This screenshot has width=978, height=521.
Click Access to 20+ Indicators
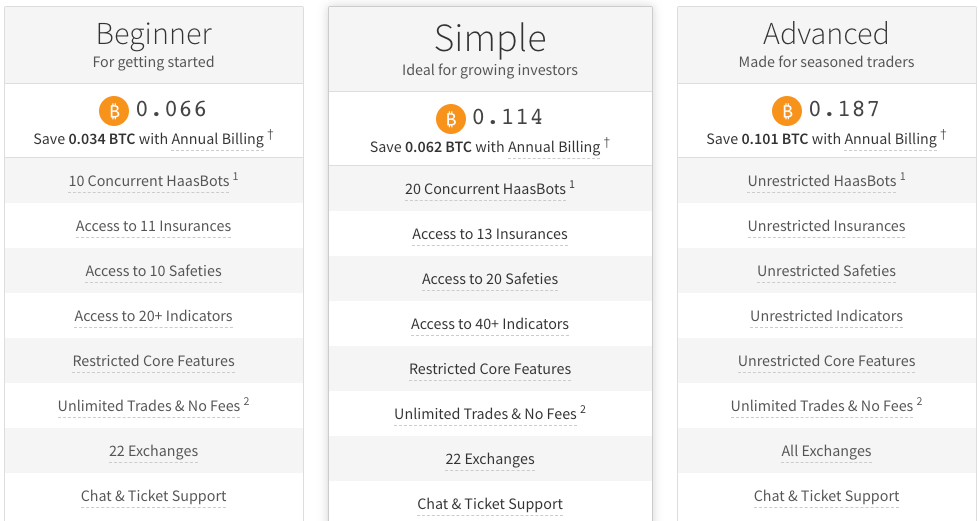pyautogui.click(x=153, y=316)
